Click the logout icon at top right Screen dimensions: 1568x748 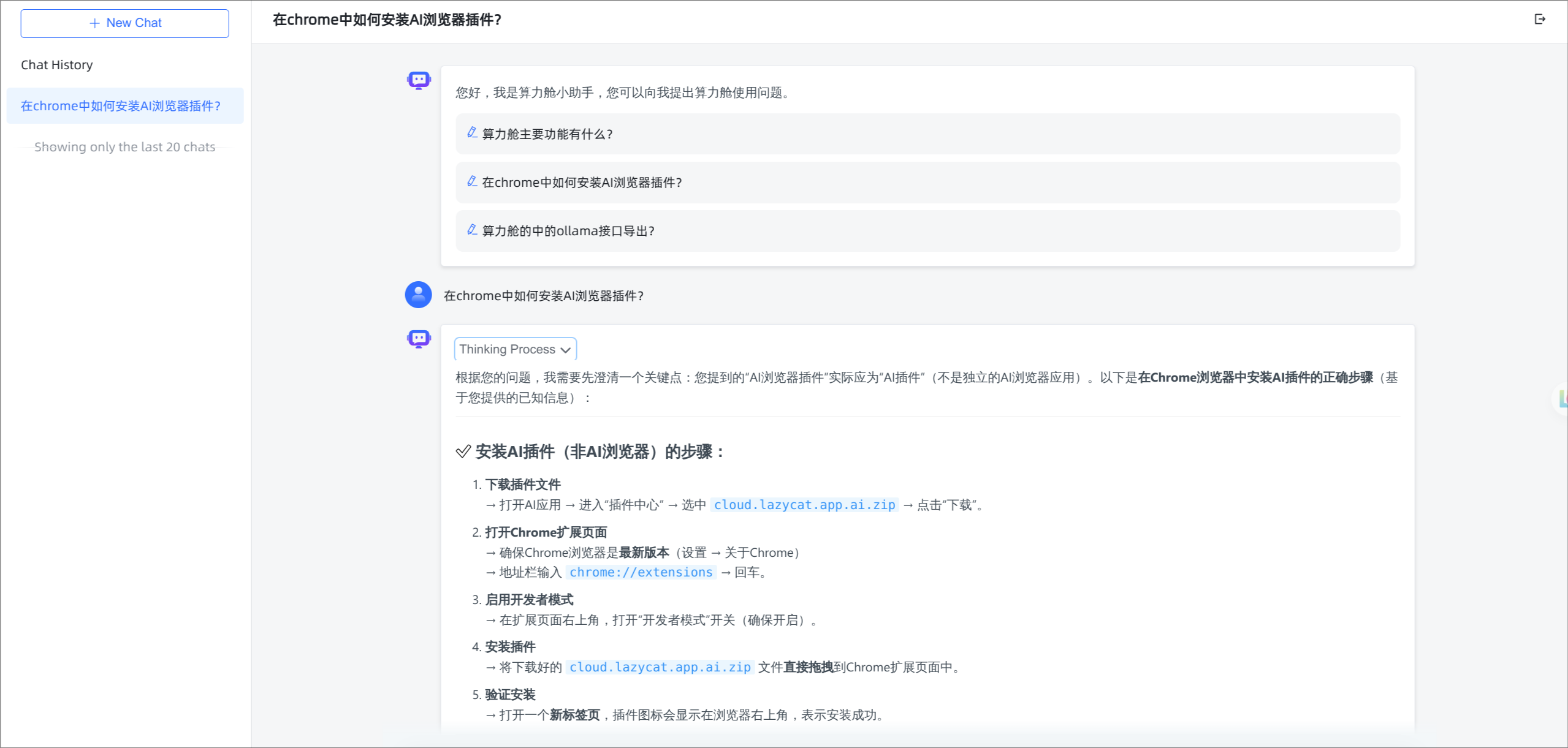click(x=1539, y=19)
